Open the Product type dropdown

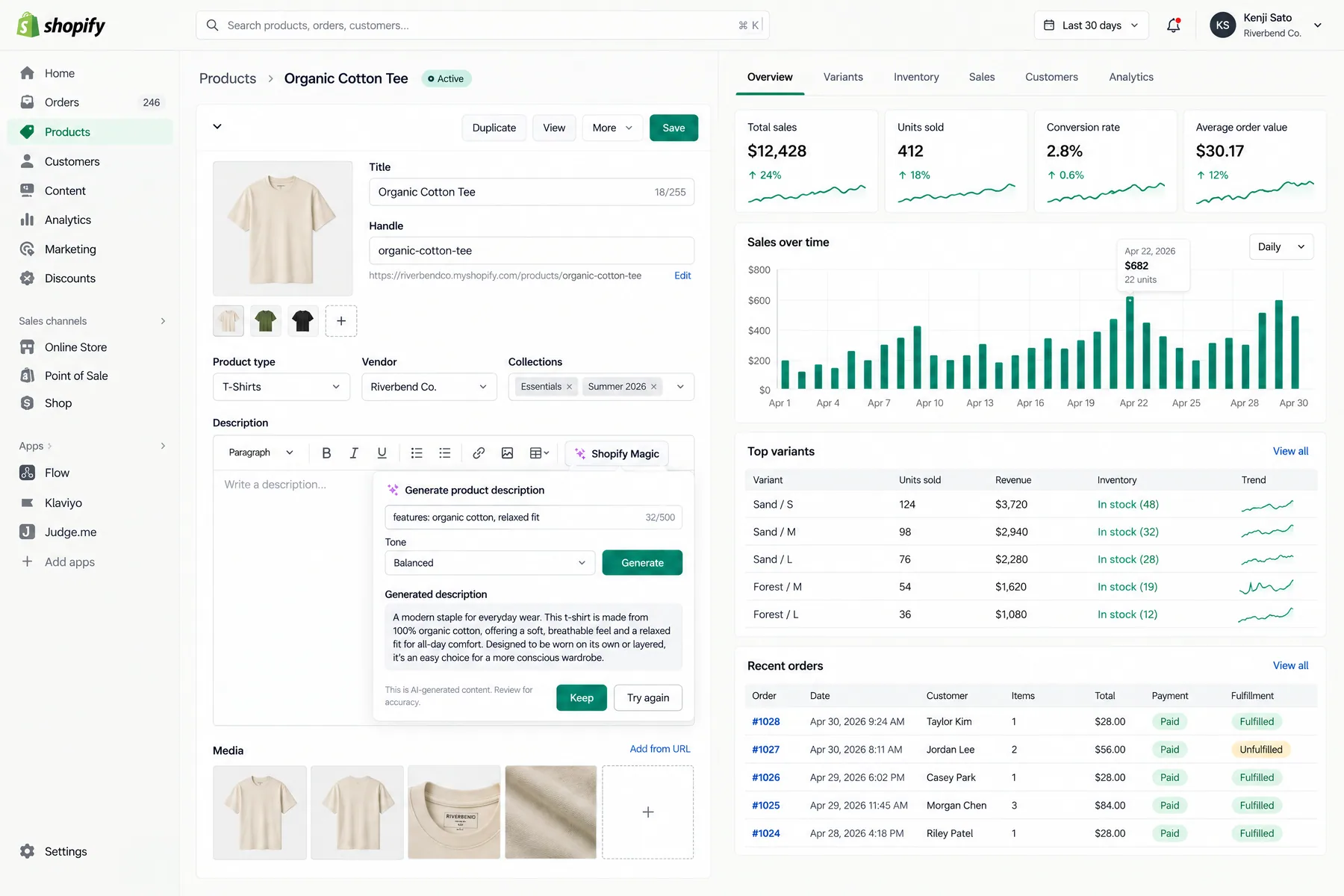(x=281, y=387)
